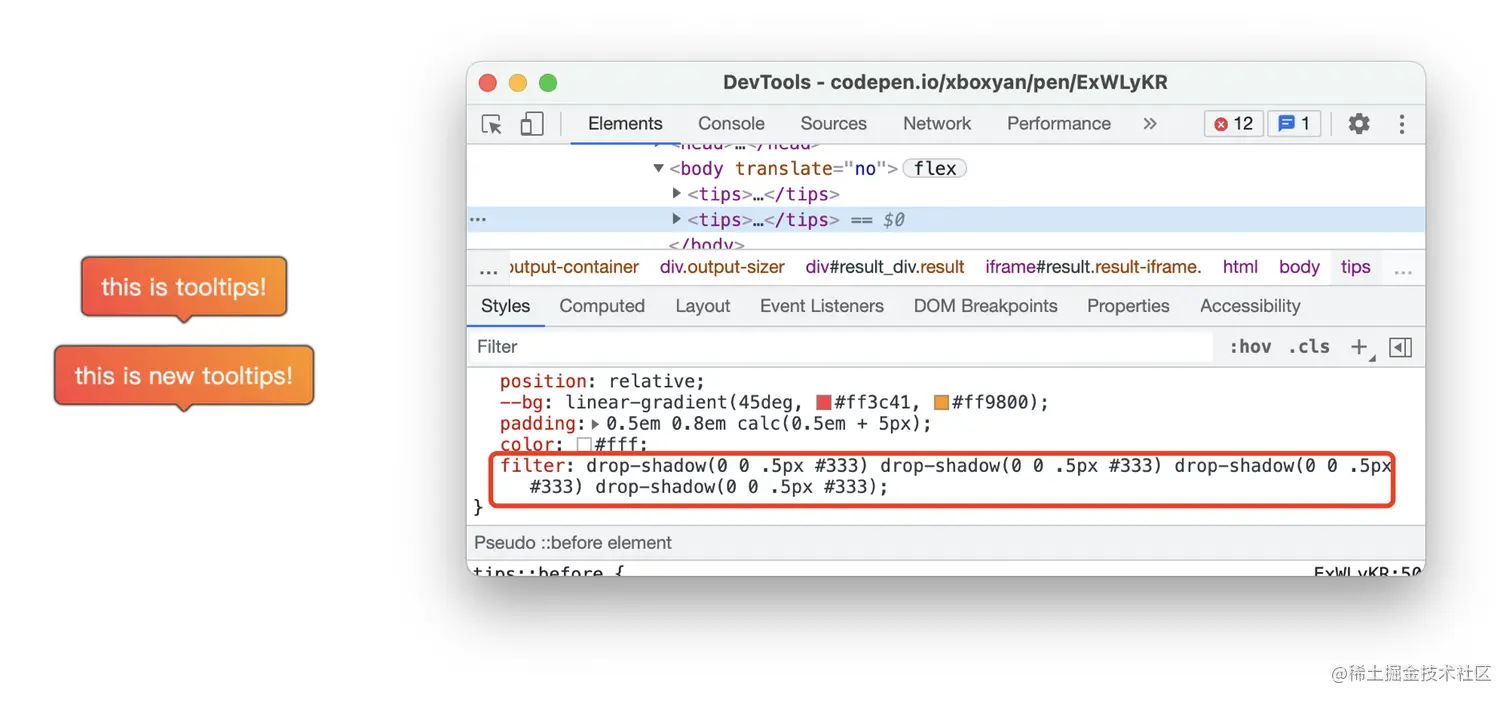Open the Properties sidebar tab
The height and width of the screenshot is (704, 1512).
pos(1128,306)
